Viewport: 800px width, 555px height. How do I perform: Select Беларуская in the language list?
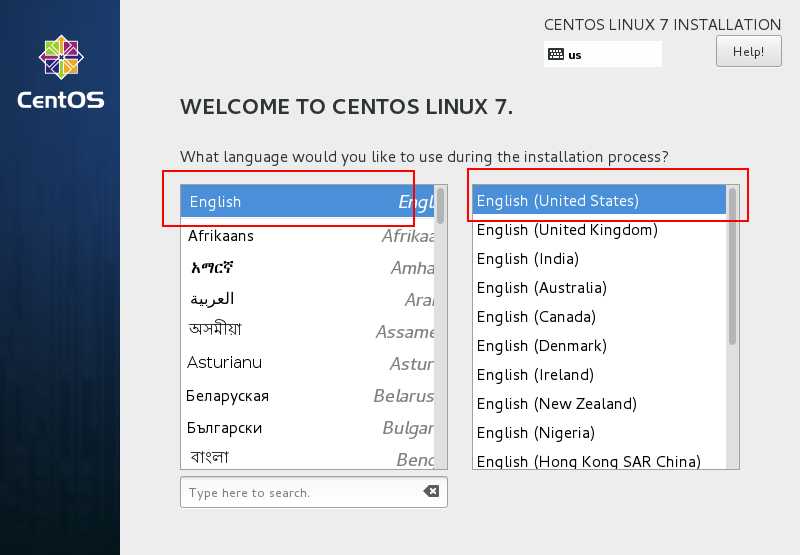pyautogui.click(x=308, y=395)
